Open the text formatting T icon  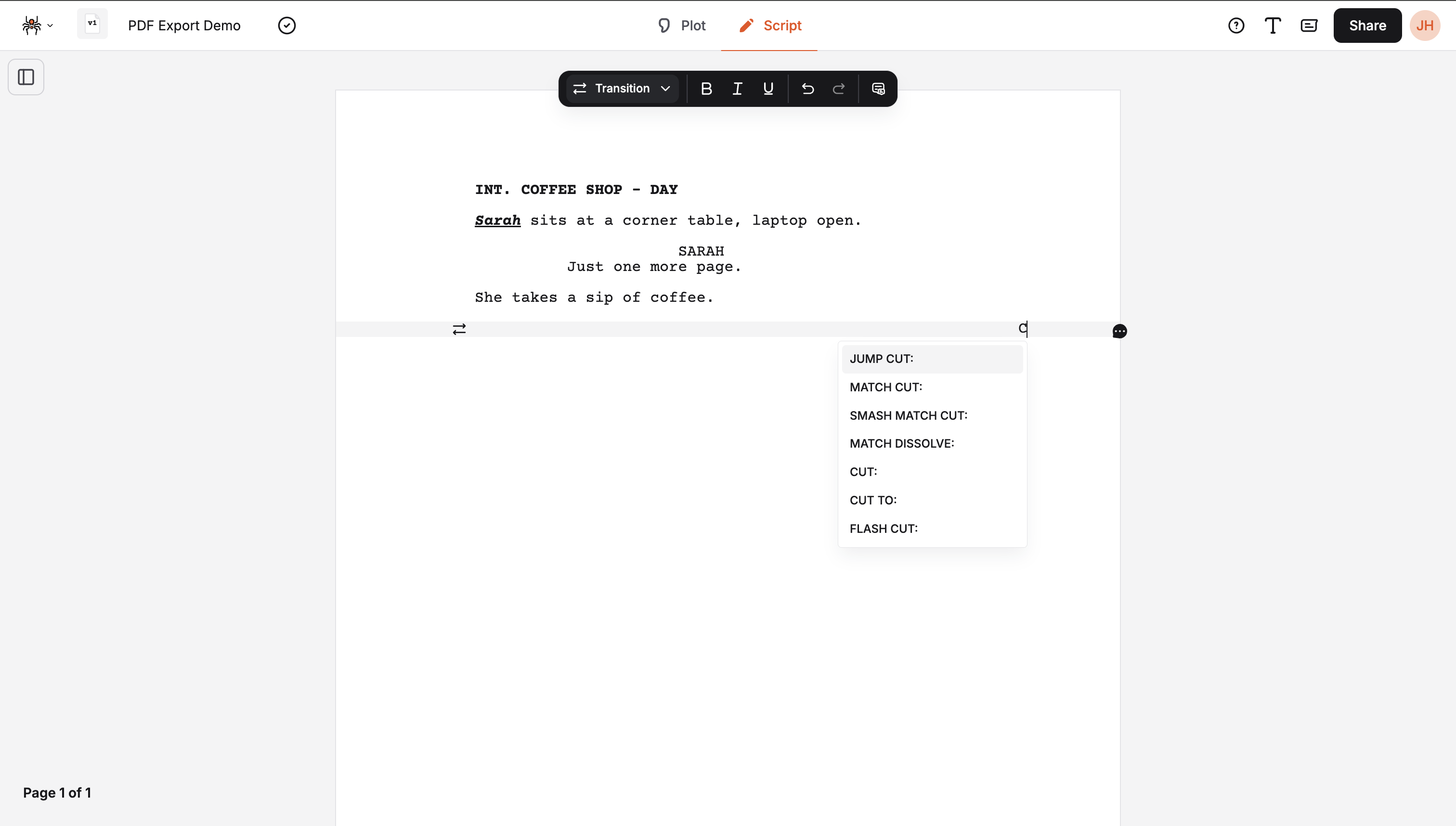[1273, 26]
